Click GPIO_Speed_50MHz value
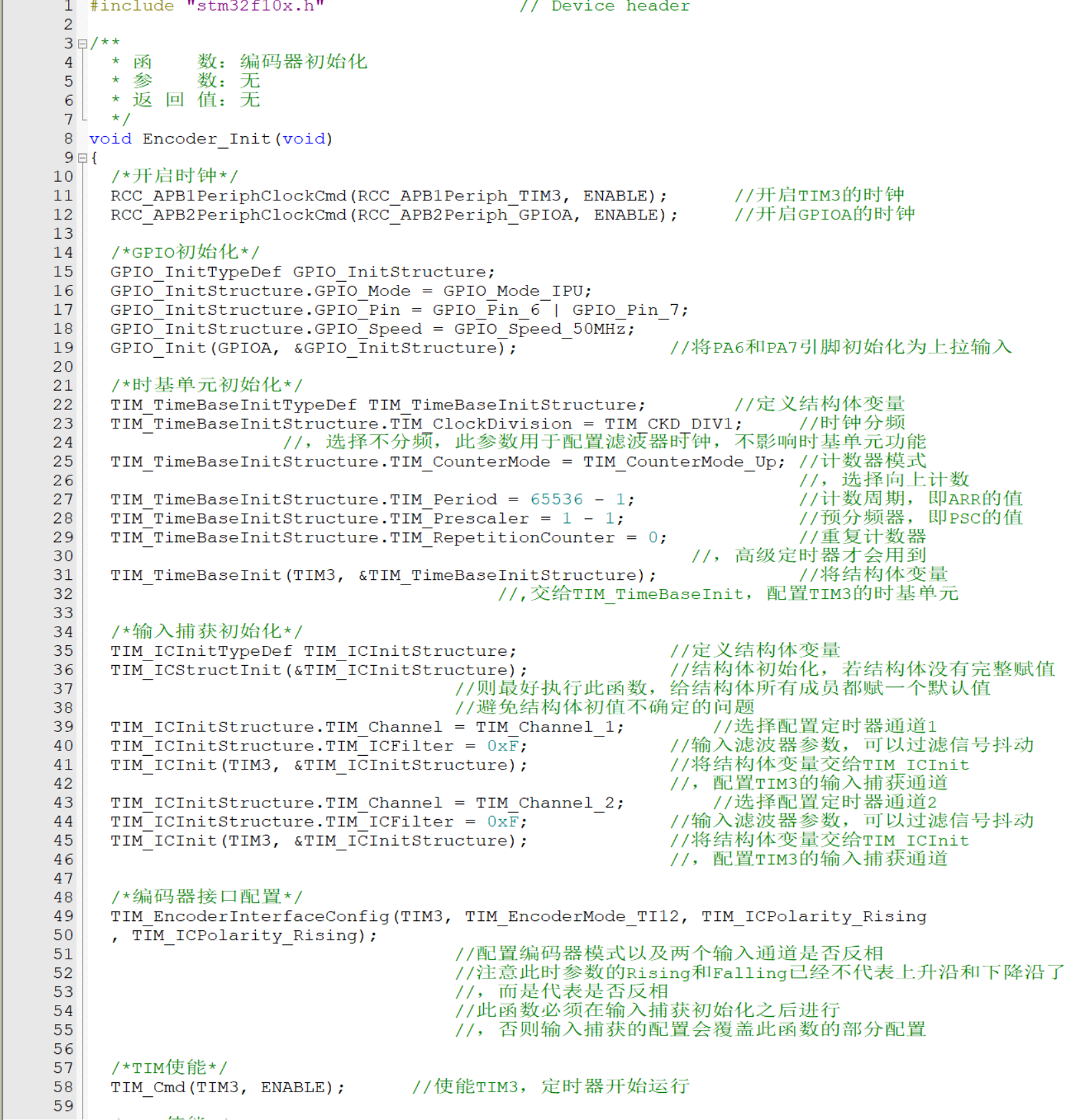The height and width of the screenshot is (1120, 1088). pyautogui.click(x=539, y=329)
